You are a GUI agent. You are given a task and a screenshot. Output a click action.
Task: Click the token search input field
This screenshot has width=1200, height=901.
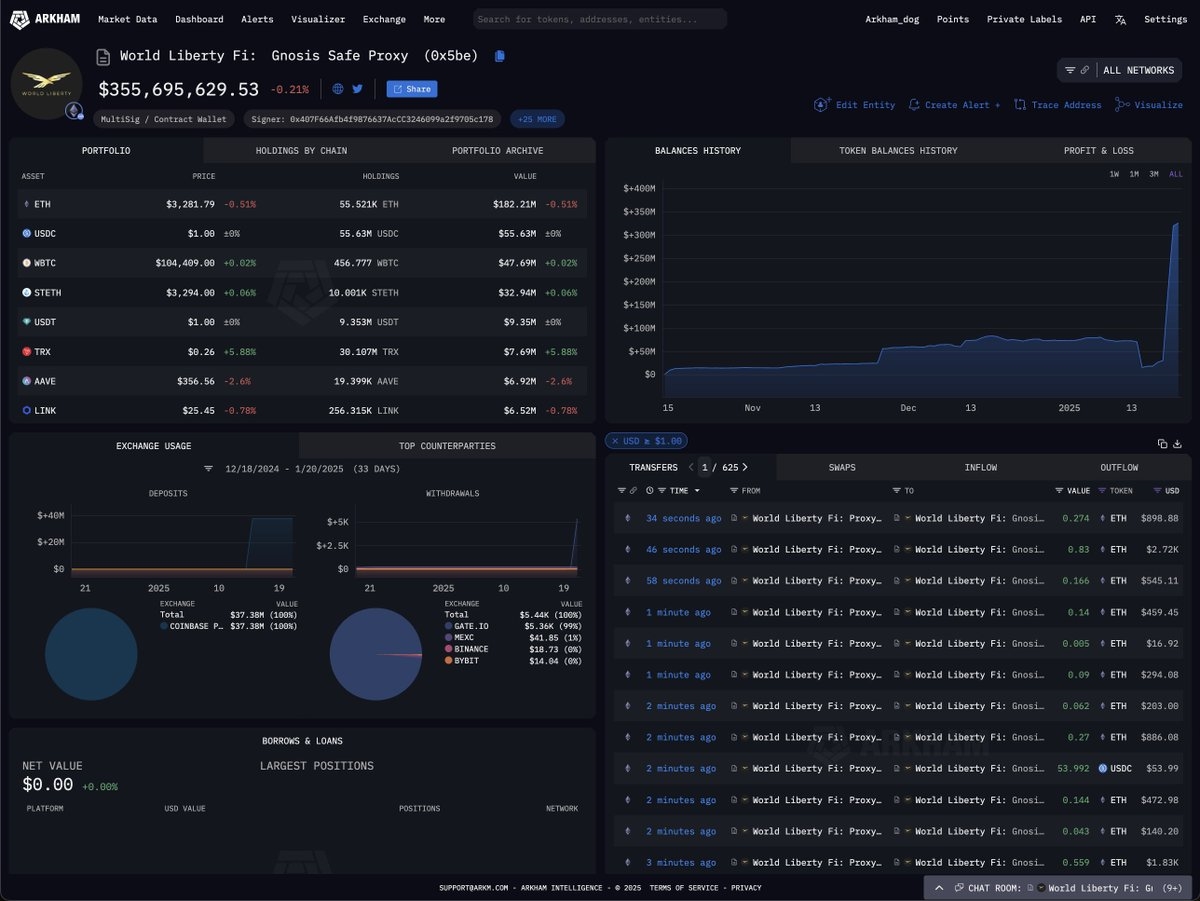(599, 19)
